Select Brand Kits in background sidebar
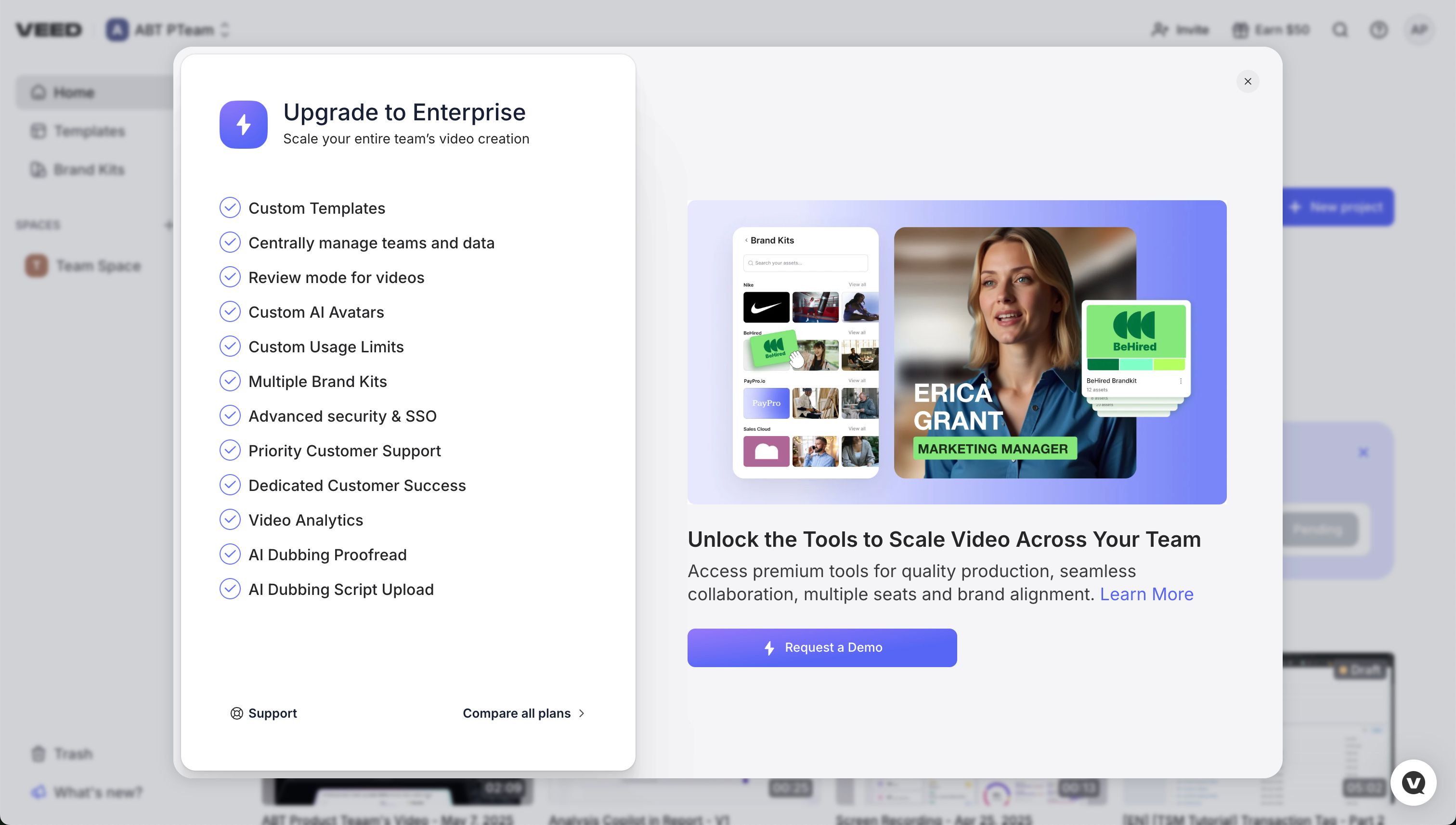1456x825 pixels. pyautogui.click(x=78, y=169)
